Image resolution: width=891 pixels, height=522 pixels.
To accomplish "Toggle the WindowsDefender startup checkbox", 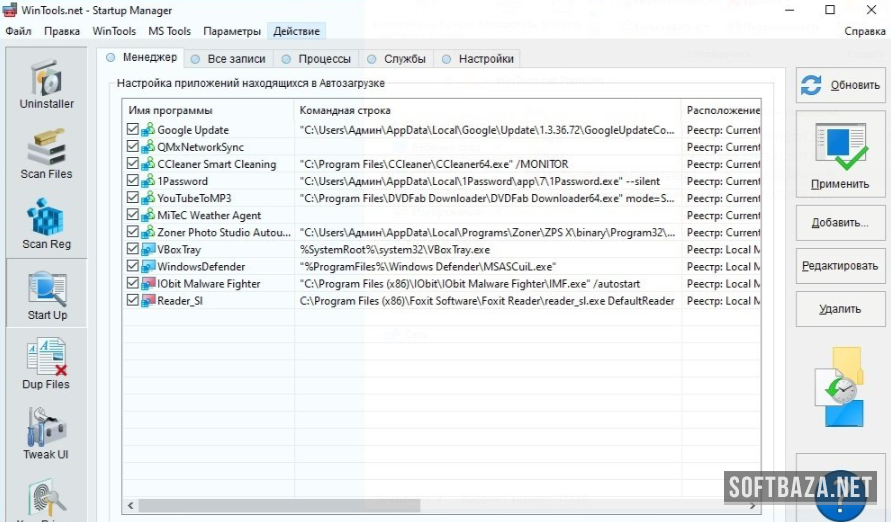I will coord(133,267).
